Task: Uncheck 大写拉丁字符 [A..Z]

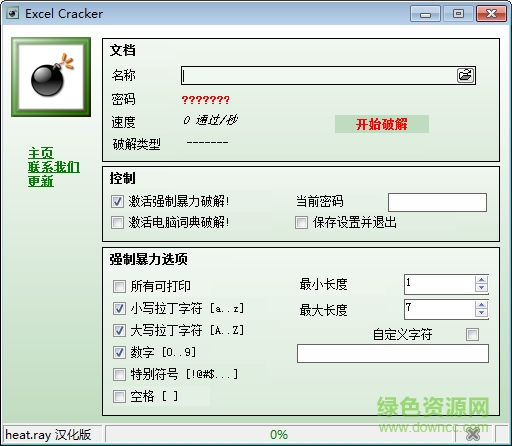Action: (x=119, y=330)
